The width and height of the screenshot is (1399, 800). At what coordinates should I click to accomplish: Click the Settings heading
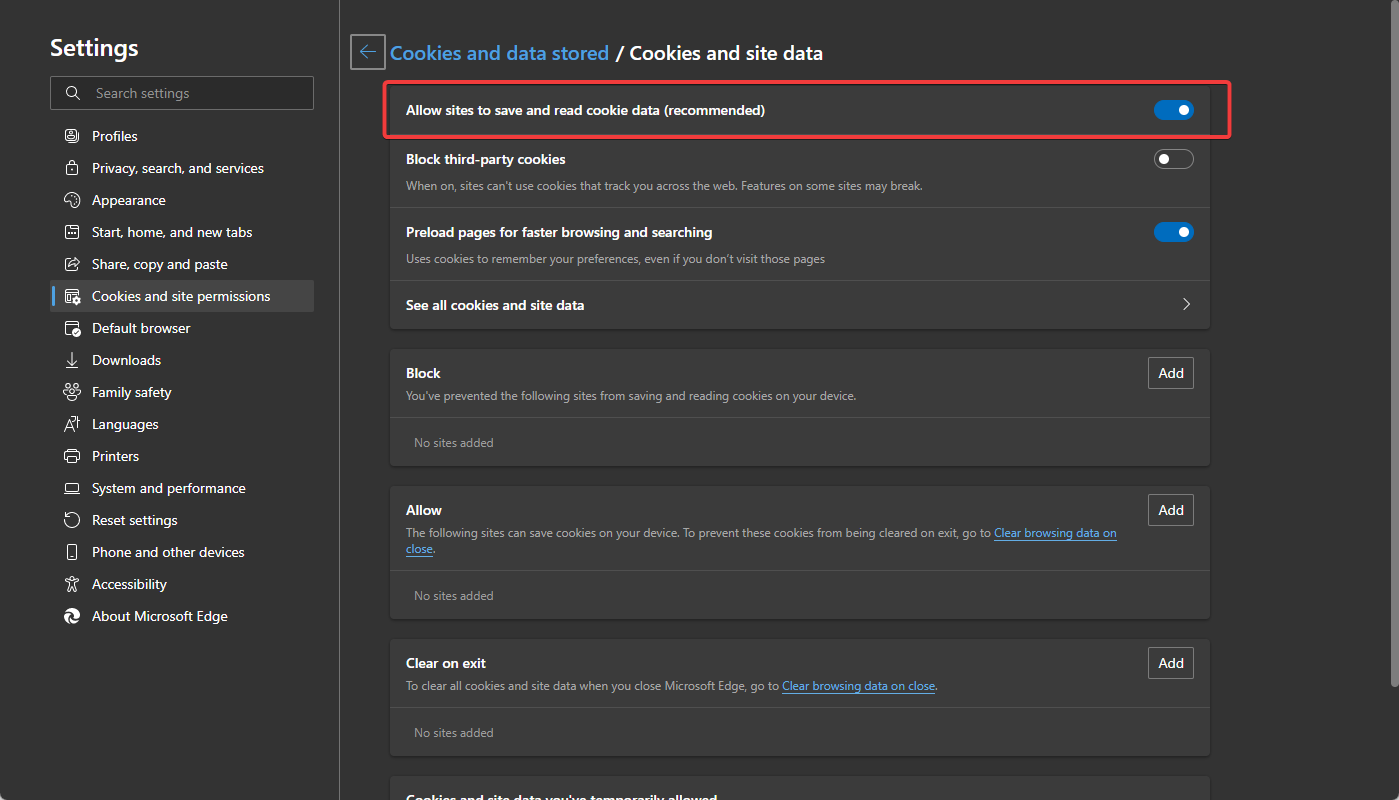94,48
